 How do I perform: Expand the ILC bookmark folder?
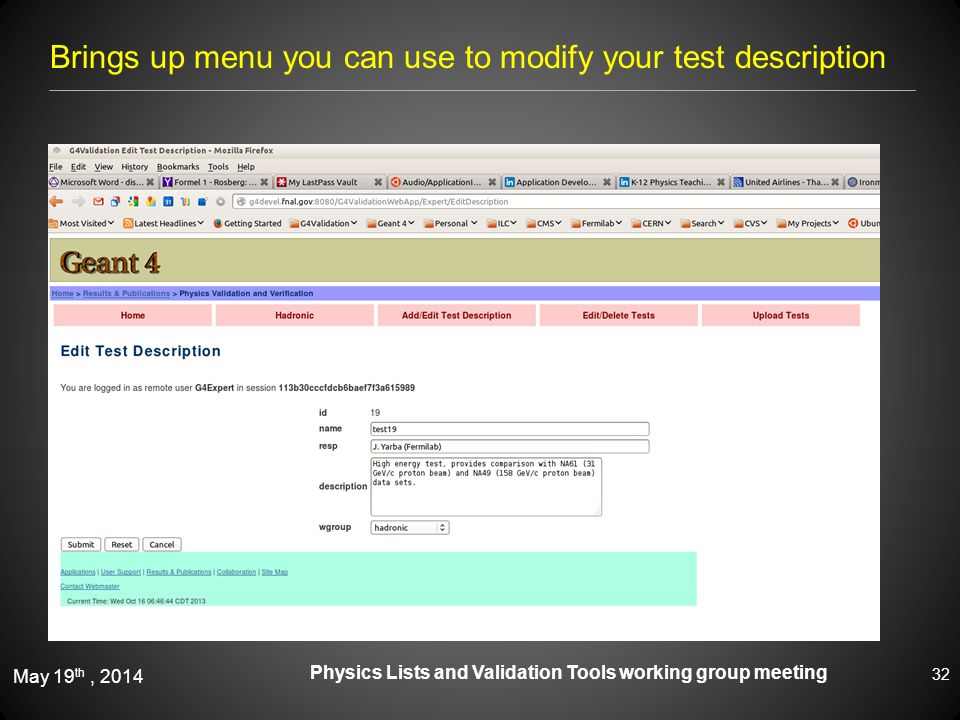click(502, 223)
